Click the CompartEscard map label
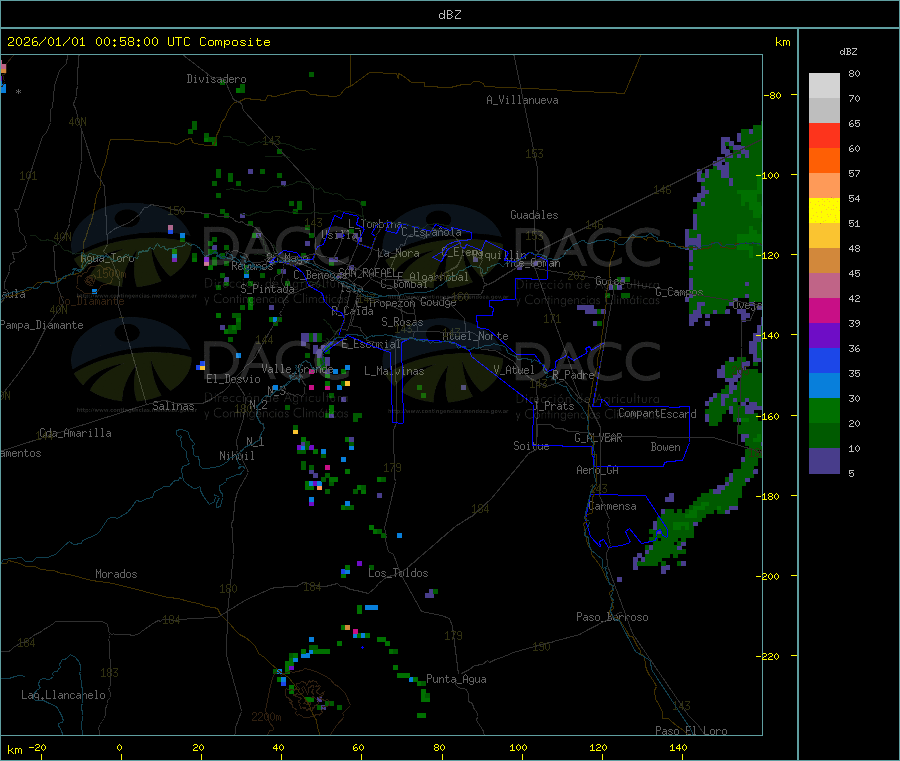Viewport: 900px width, 761px height. (x=657, y=413)
